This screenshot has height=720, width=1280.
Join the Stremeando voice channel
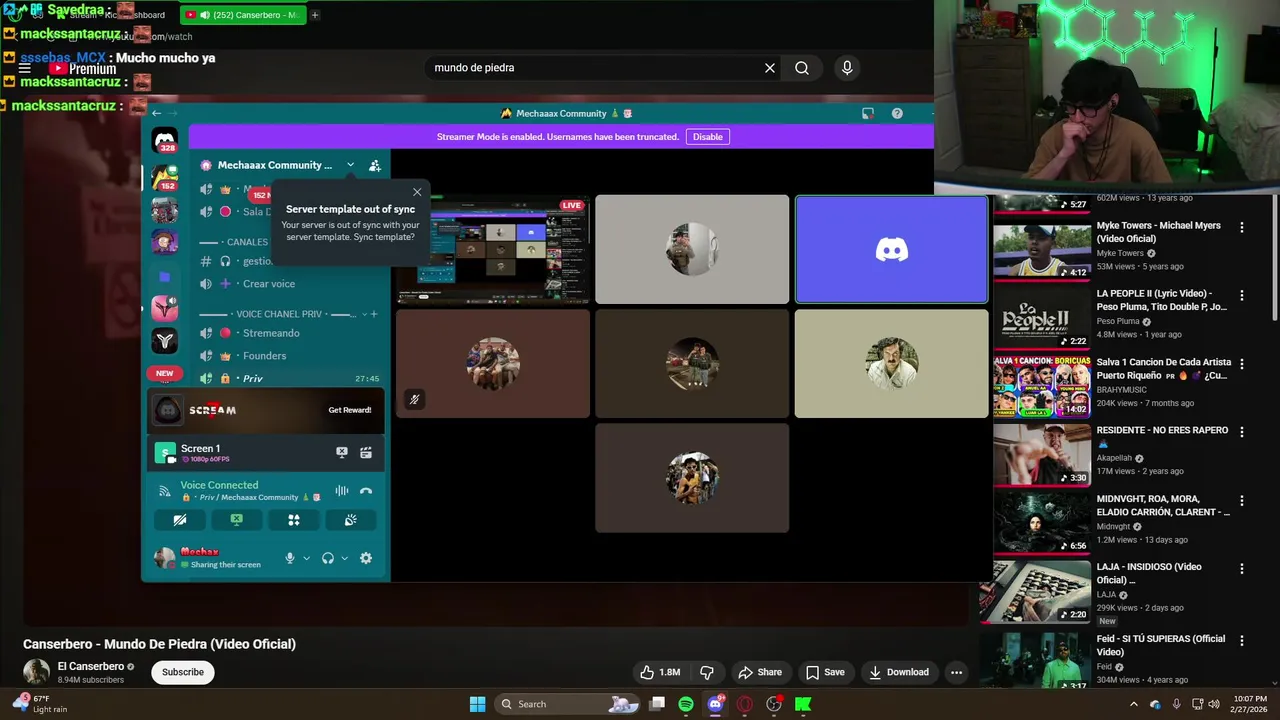[x=270, y=333]
